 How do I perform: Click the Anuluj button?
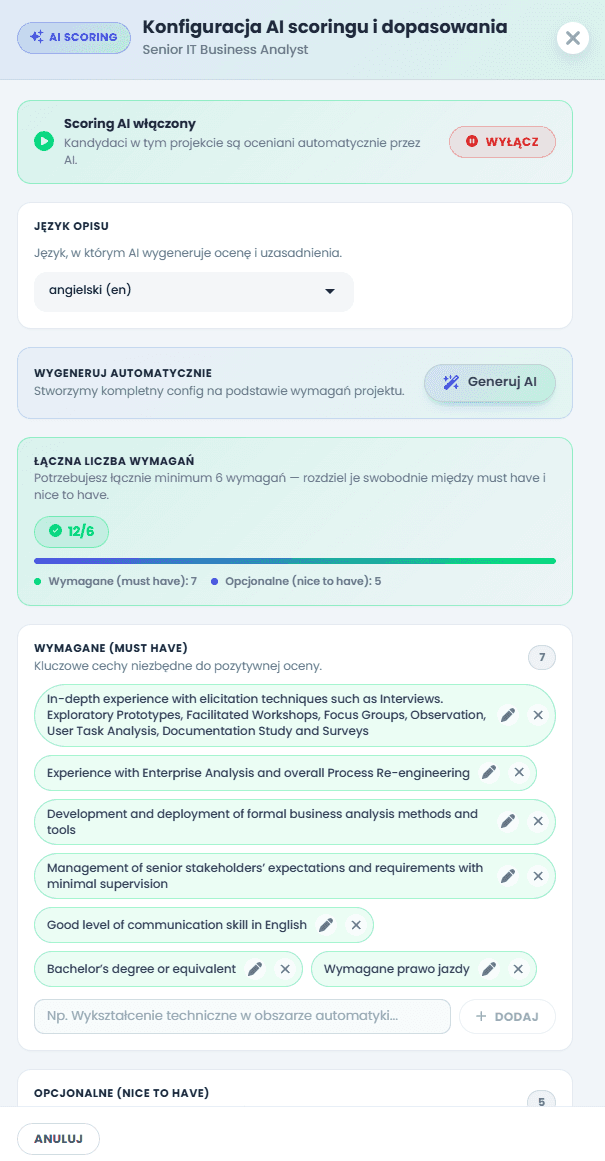(x=59, y=1139)
